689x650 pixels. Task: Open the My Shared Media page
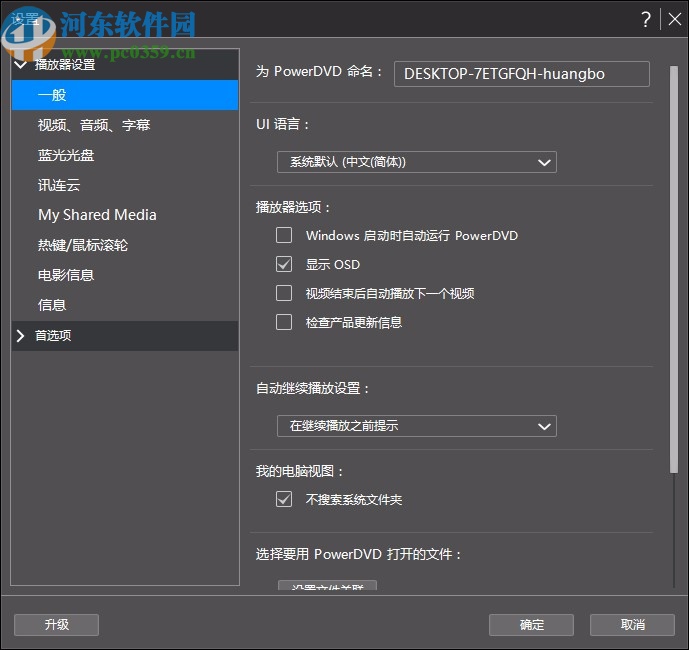[125, 215]
